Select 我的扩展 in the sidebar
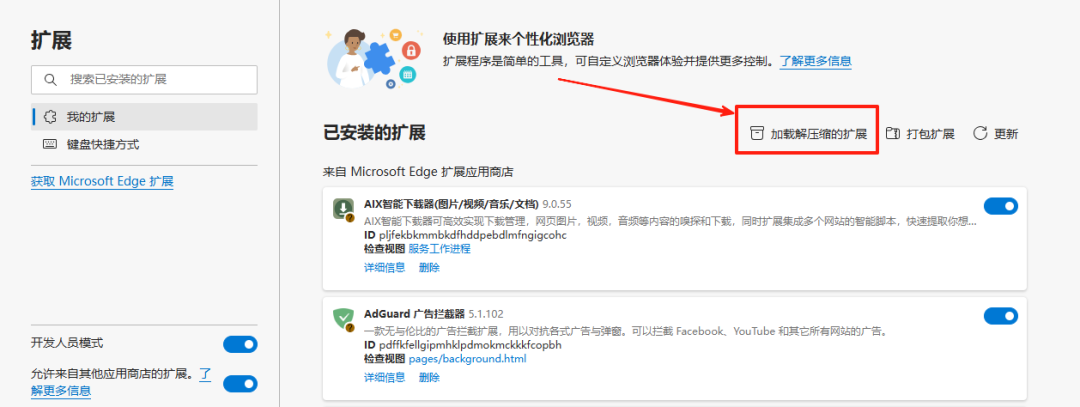This screenshot has width=1080, height=407. (x=144, y=117)
